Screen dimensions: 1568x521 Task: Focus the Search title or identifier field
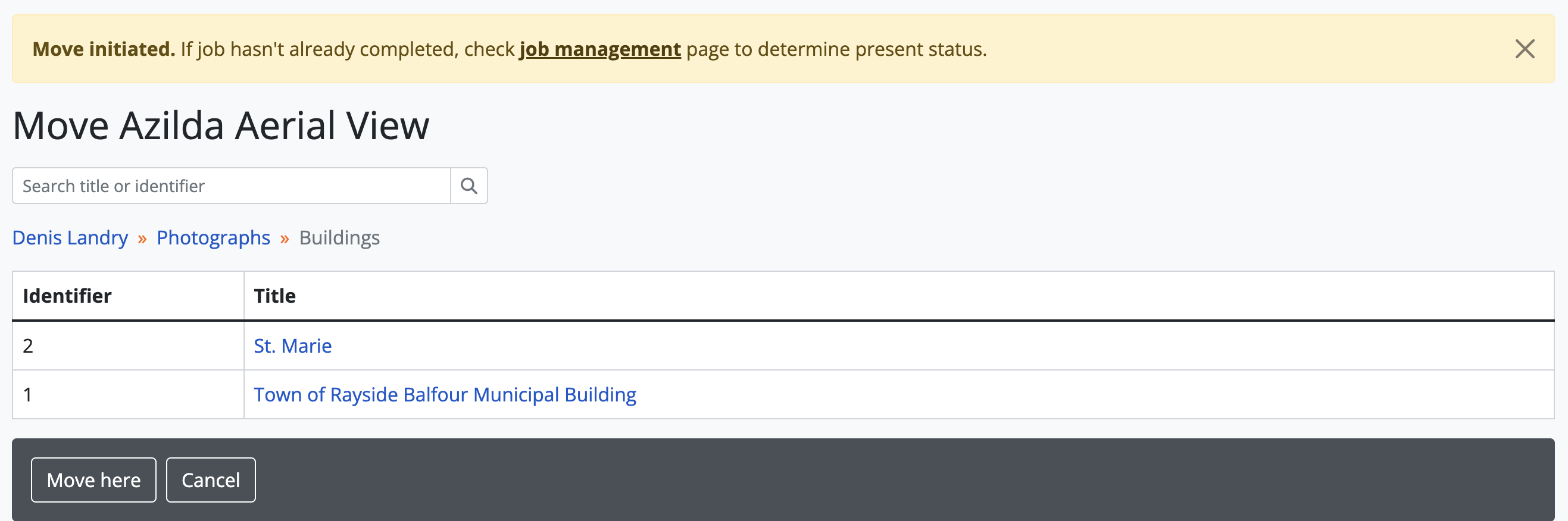(232, 186)
